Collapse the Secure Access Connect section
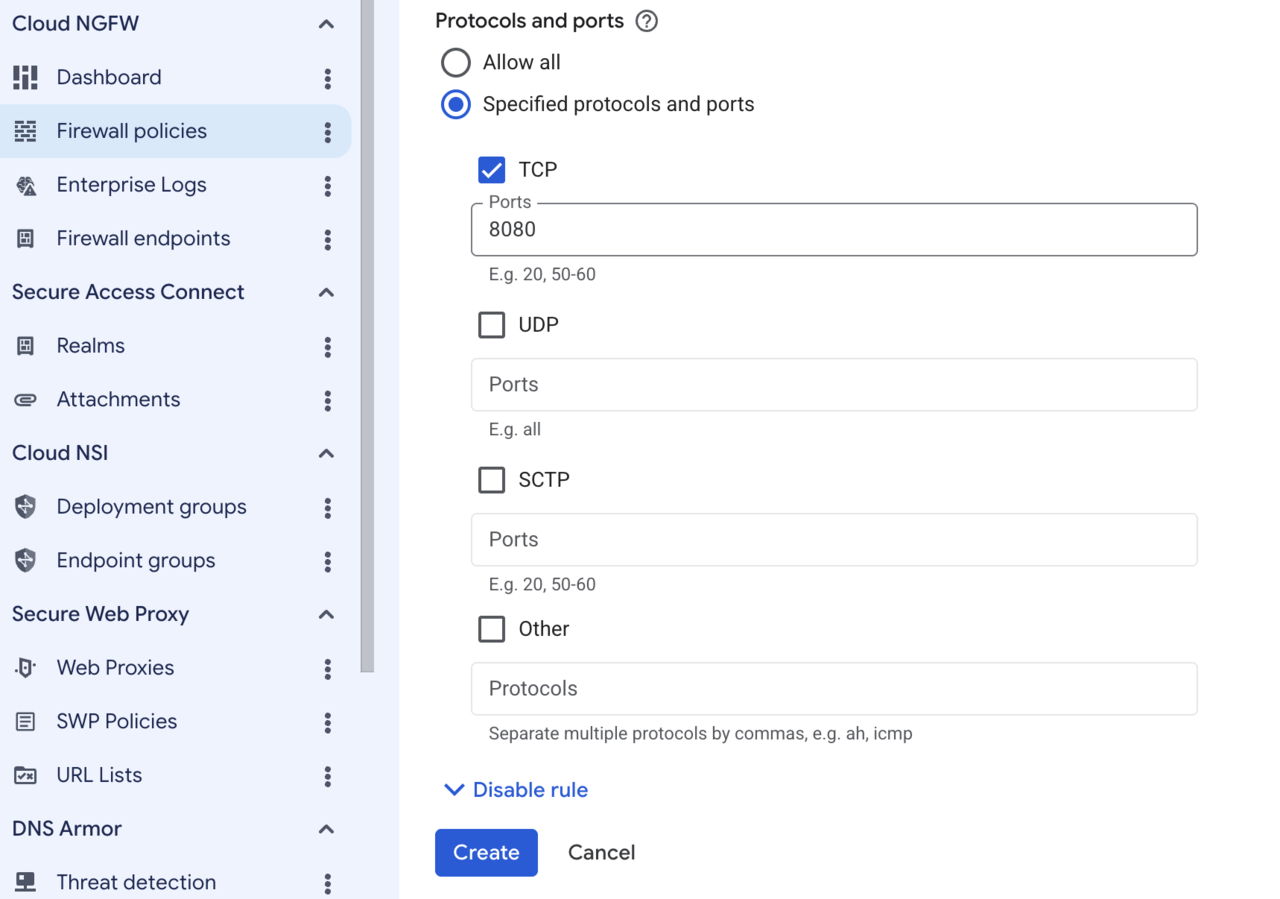 point(326,292)
